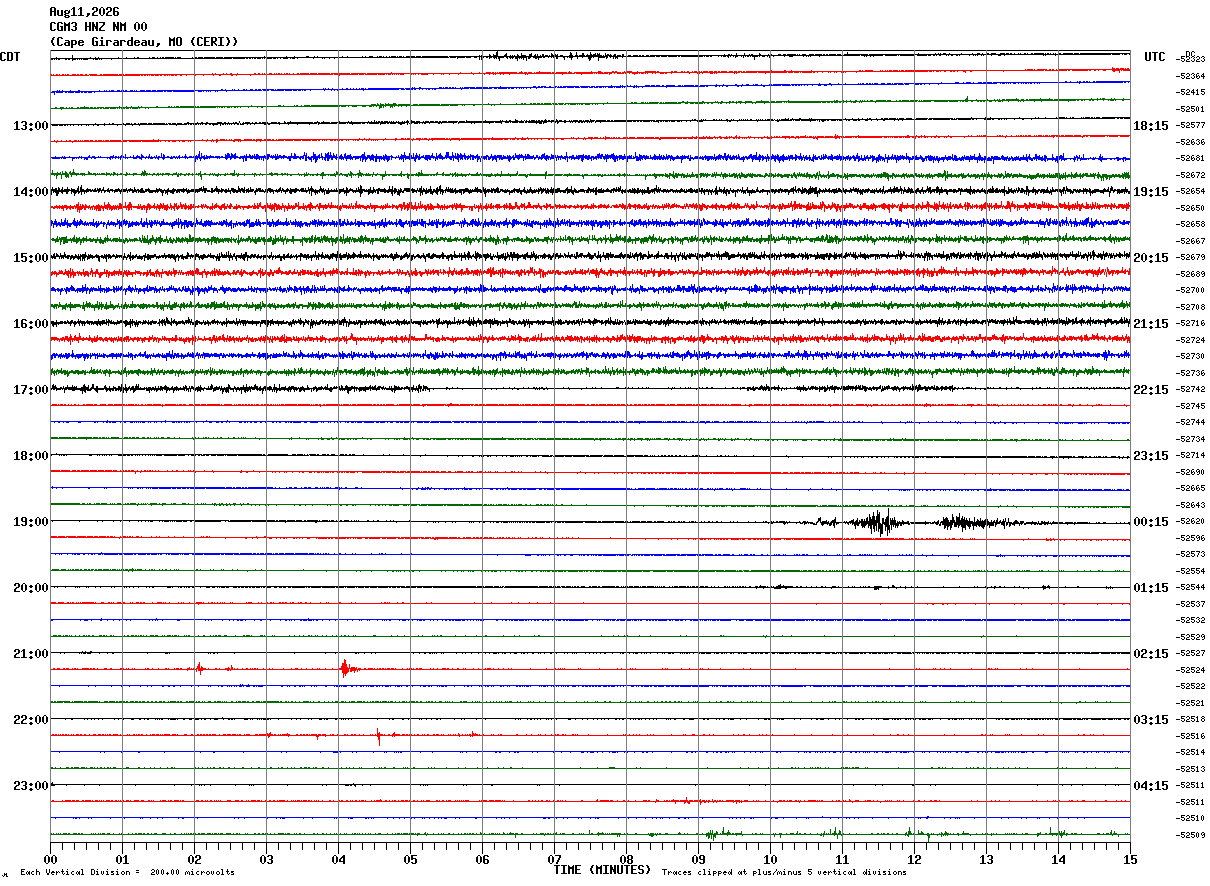Click the "Traces clipped at plus/minus 5 vertical divisions" note

pos(784,873)
